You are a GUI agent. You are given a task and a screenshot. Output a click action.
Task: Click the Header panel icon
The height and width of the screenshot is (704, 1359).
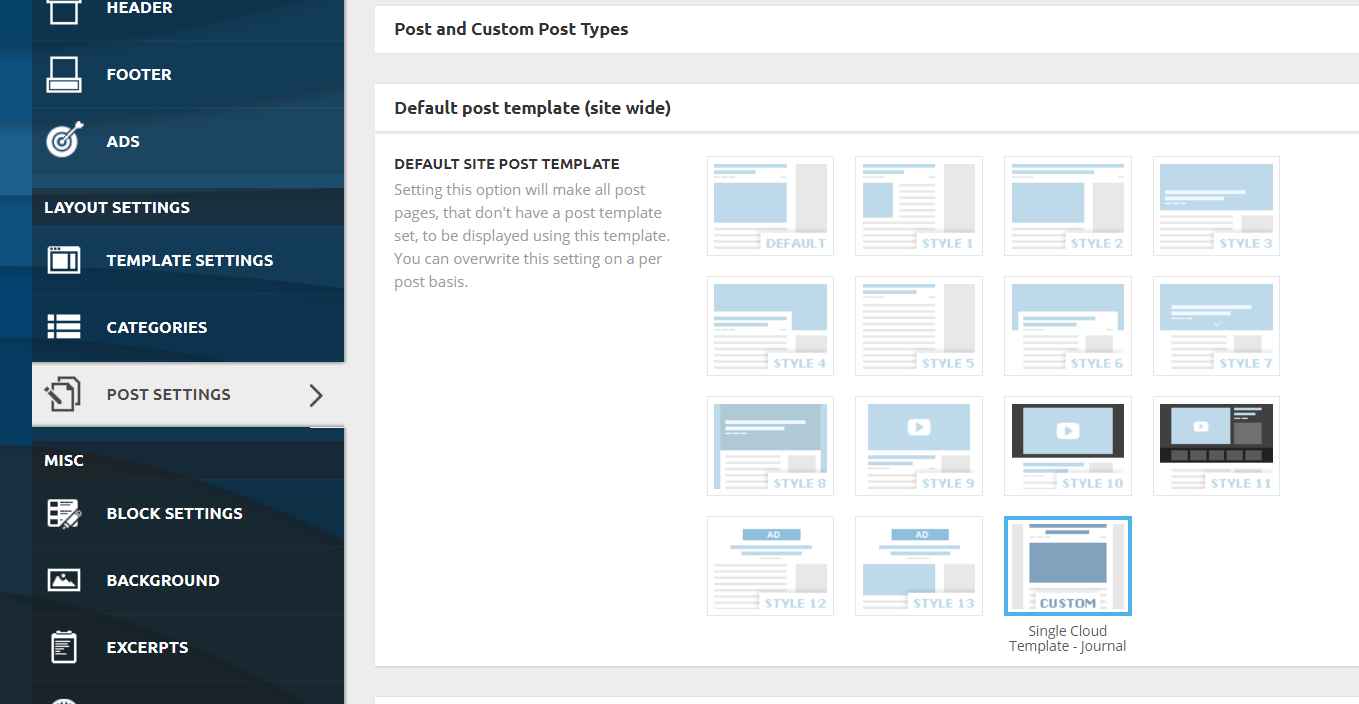point(64,10)
